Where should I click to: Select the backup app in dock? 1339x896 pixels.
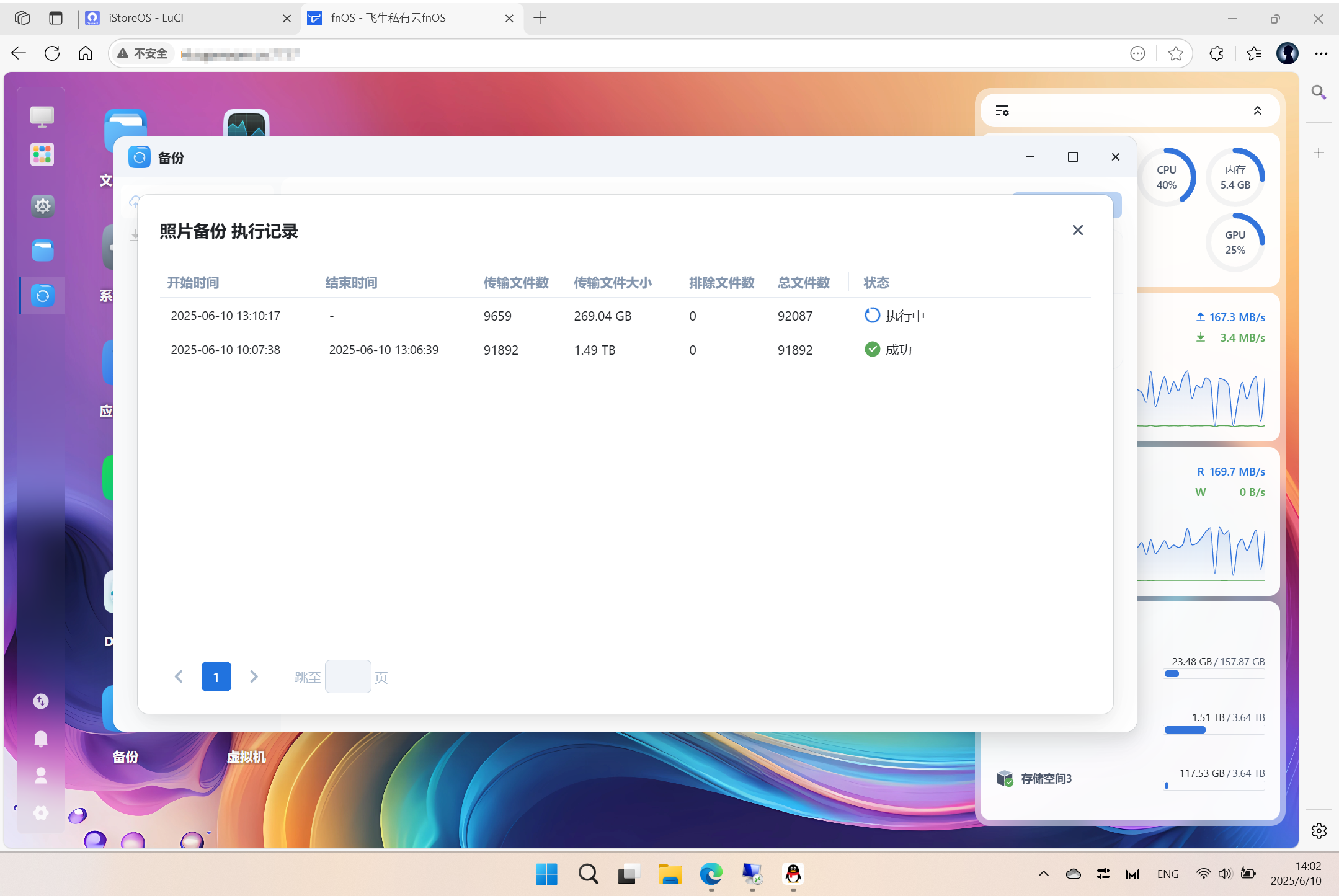click(x=42, y=296)
